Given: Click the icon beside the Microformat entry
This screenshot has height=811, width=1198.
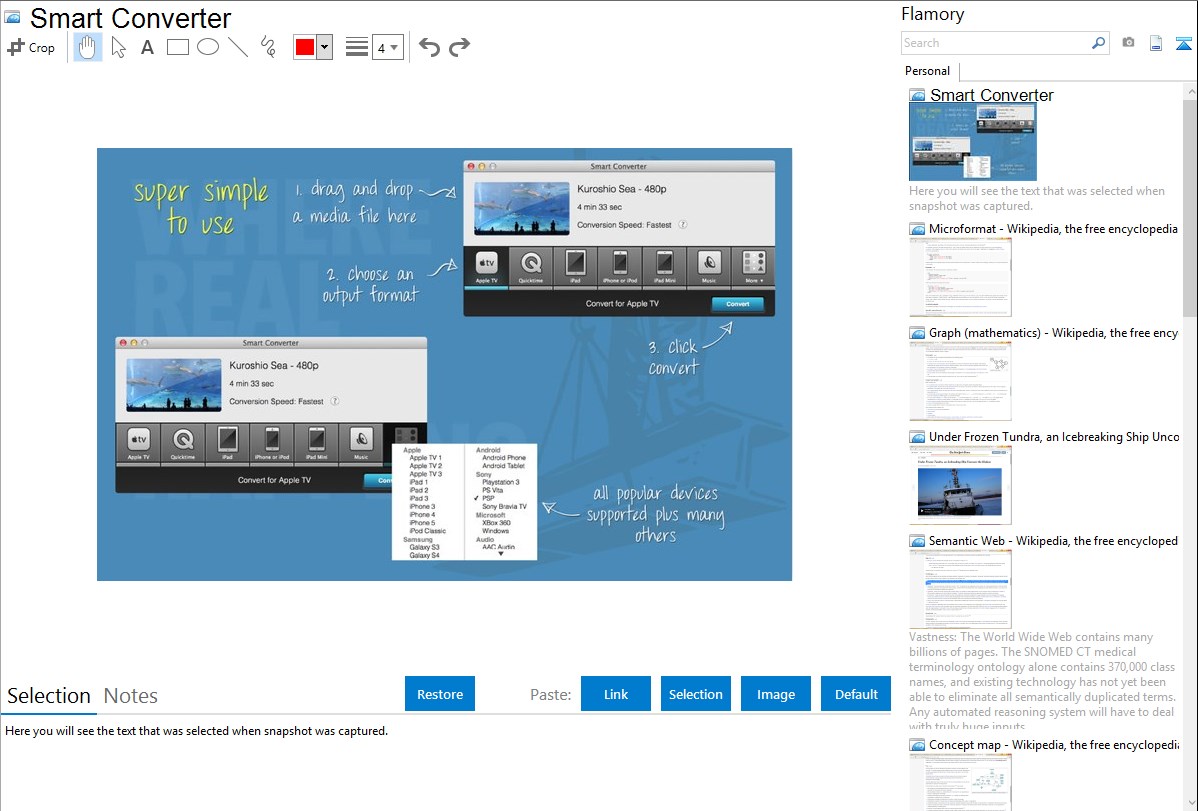Looking at the screenshot, I should (x=917, y=229).
